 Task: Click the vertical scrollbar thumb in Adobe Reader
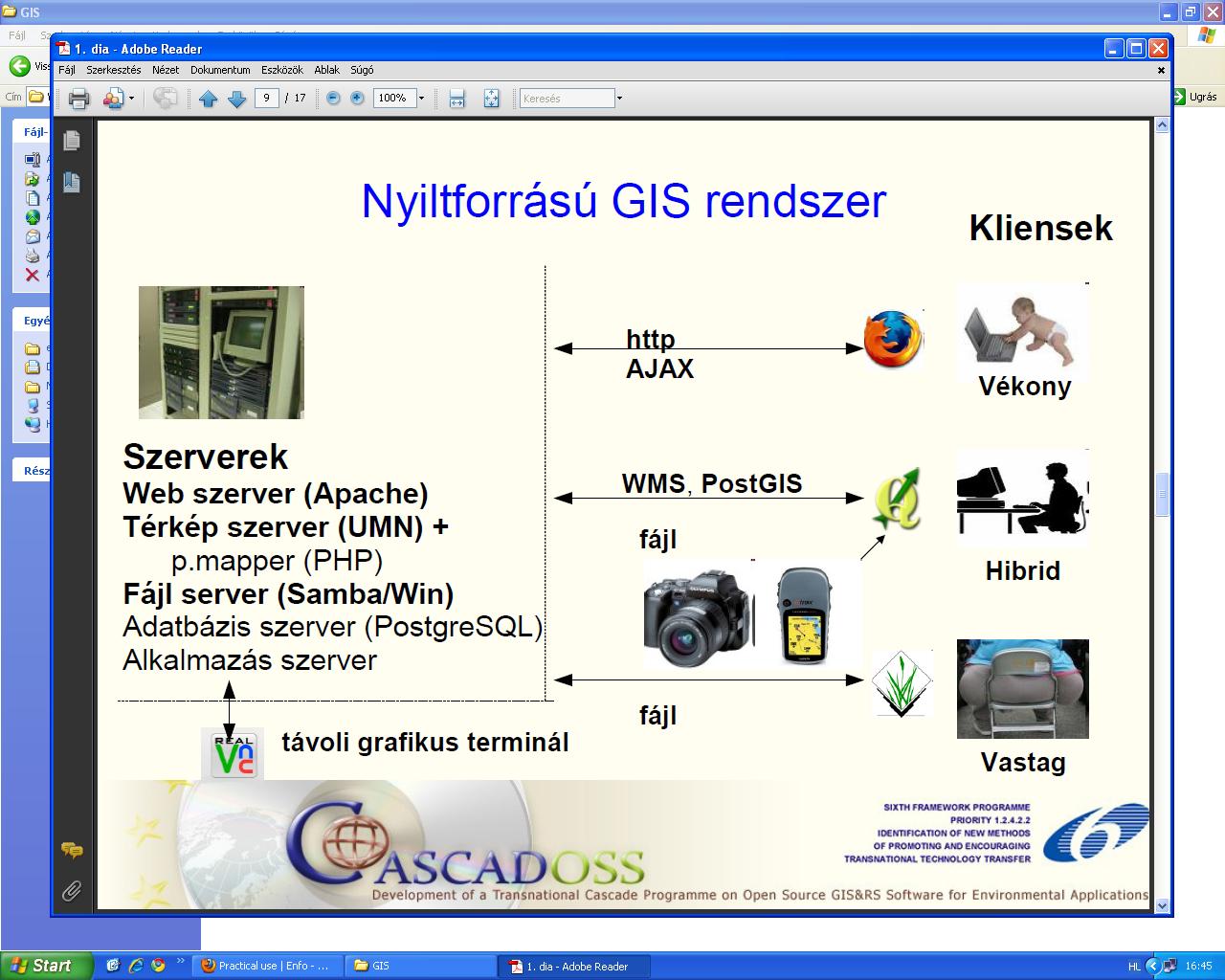tap(1163, 495)
